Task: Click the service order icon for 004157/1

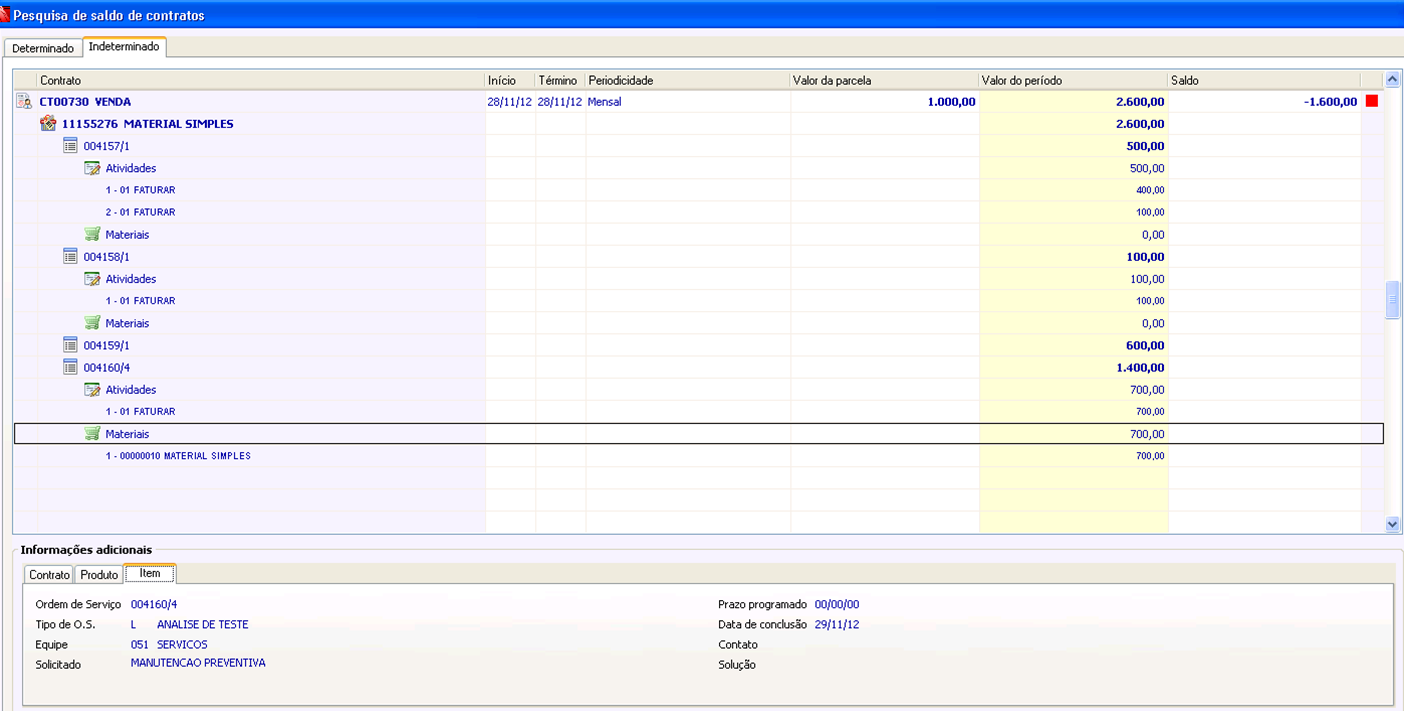Action: point(70,146)
